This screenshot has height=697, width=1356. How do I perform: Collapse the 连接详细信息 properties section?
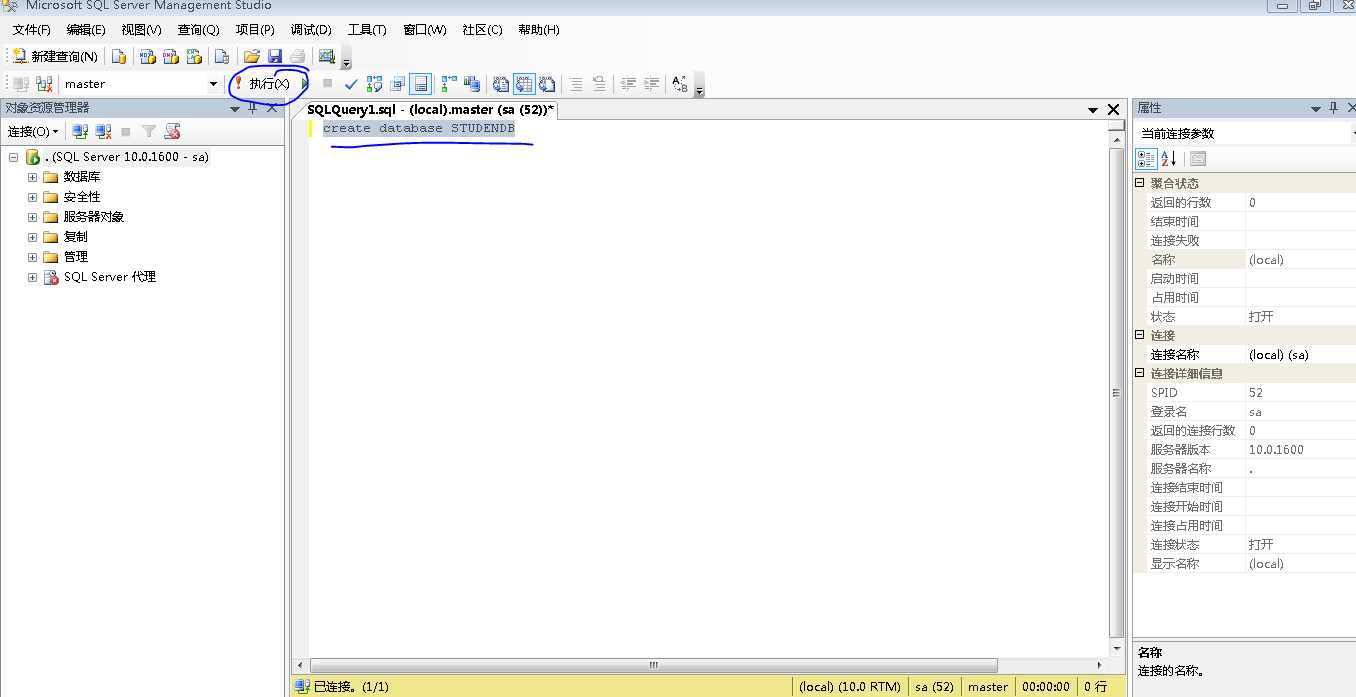click(x=1140, y=373)
